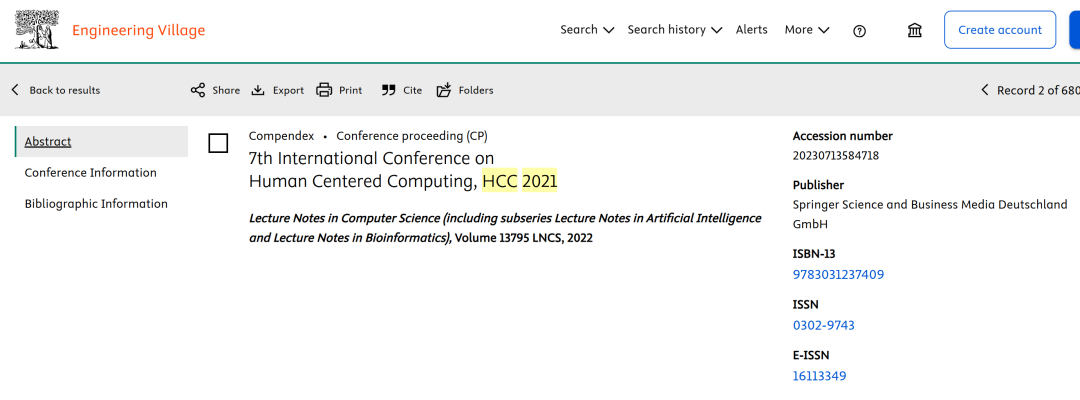Select Cite in the toolbar
Screen dimensions: 1080x400
point(413,90)
